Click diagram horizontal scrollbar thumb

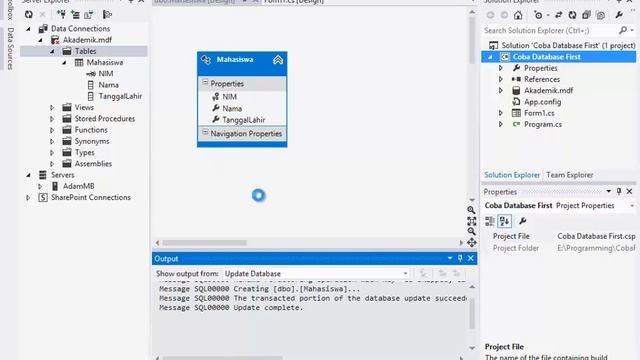click(x=204, y=243)
